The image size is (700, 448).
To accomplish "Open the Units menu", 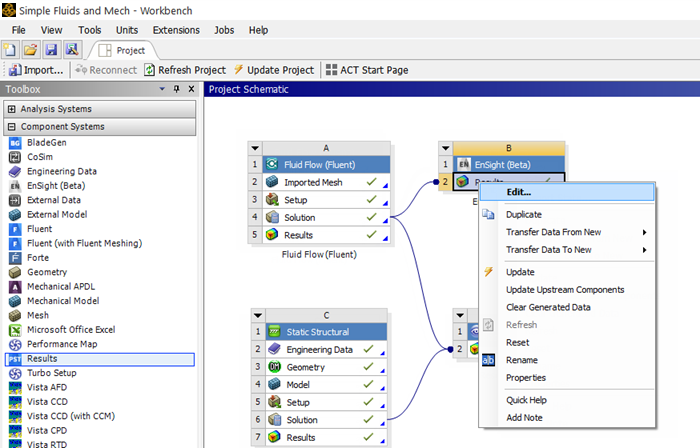I will click(x=127, y=30).
